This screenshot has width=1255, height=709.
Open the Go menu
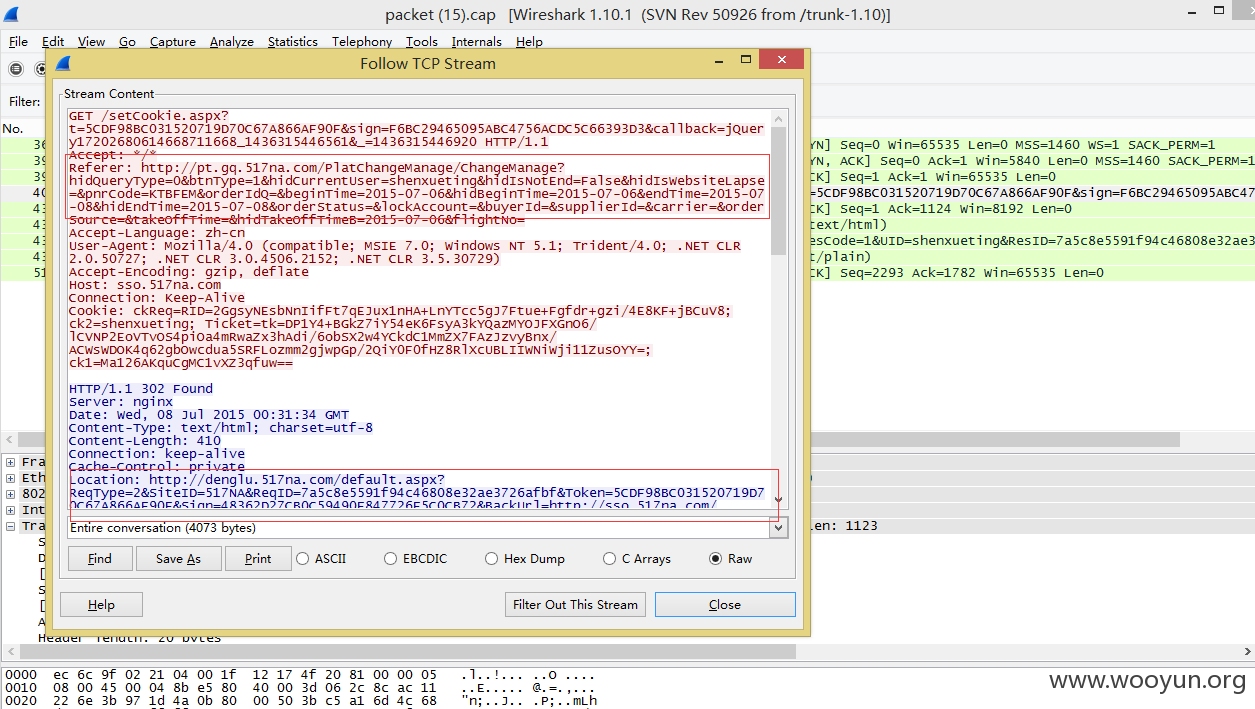[x=127, y=42]
